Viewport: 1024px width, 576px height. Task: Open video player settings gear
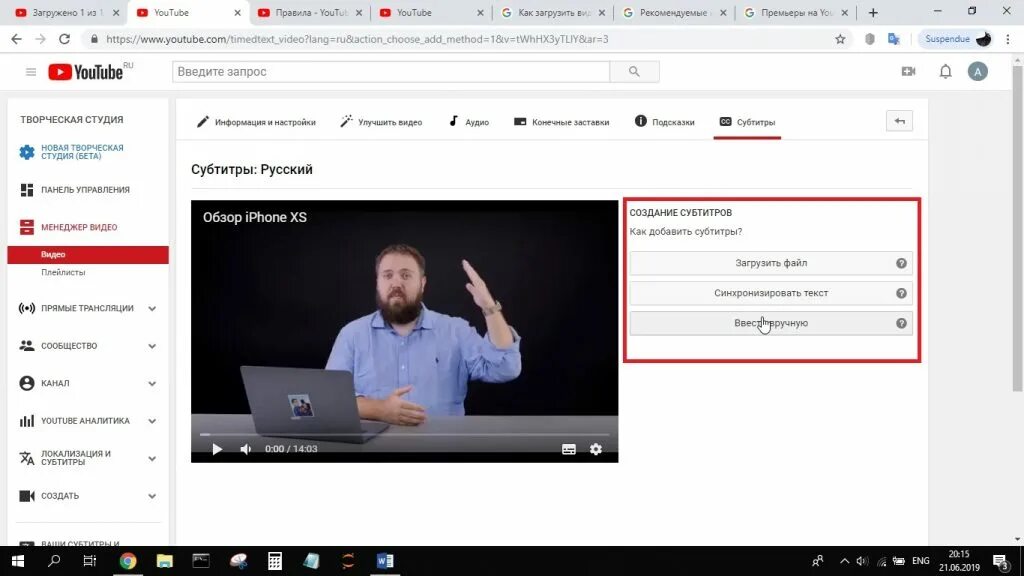point(596,449)
